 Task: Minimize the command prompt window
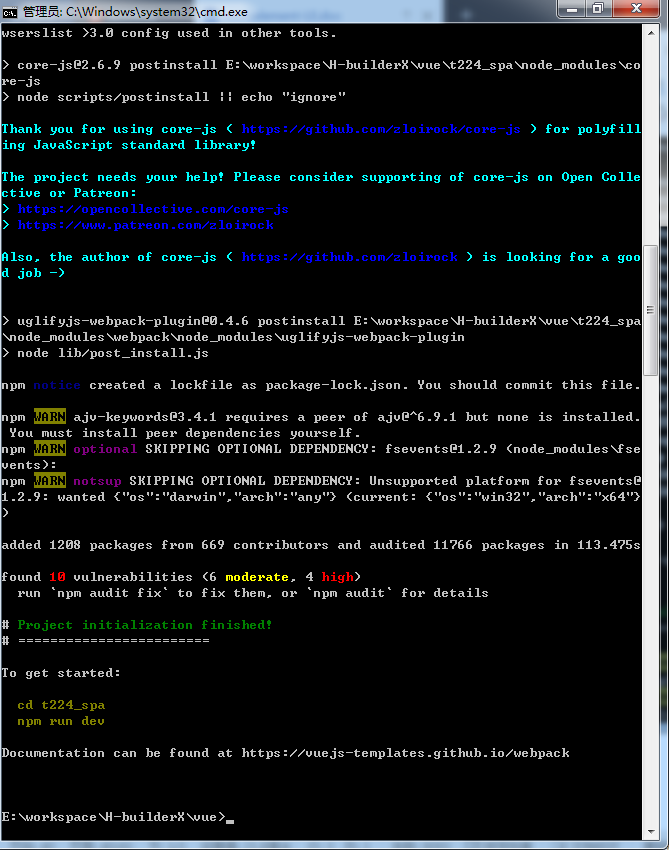573,9
